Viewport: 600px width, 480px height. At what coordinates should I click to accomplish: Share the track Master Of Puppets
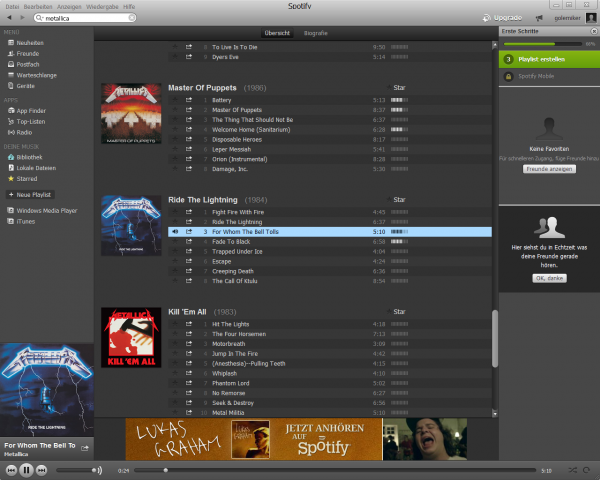click(x=189, y=110)
